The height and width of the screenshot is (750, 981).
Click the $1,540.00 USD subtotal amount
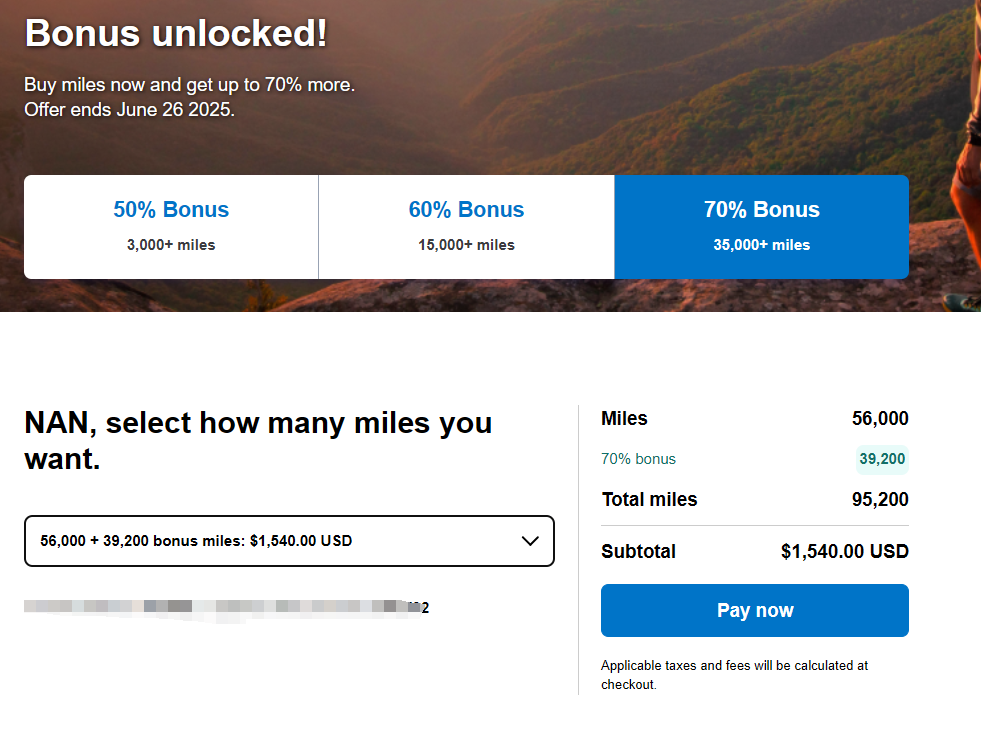pyautogui.click(x=844, y=551)
